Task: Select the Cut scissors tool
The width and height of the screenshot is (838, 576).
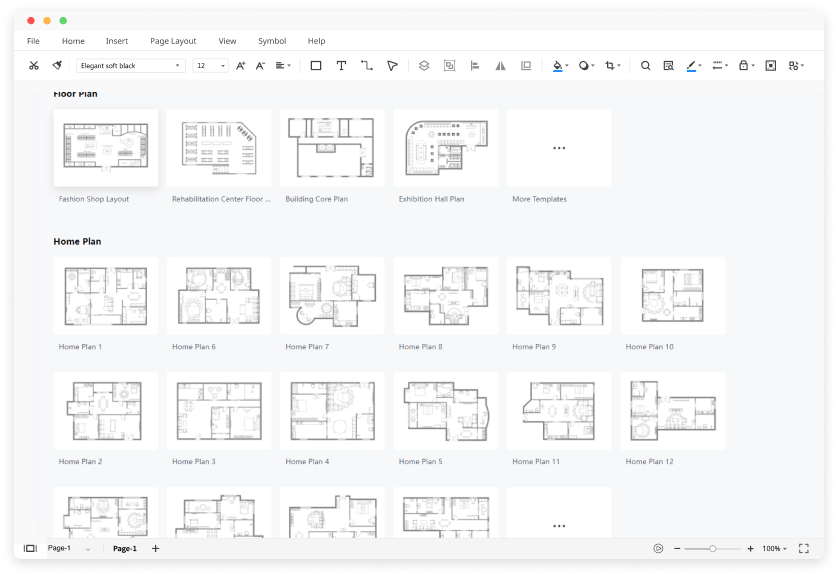Action: pyautogui.click(x=34, y=65)
